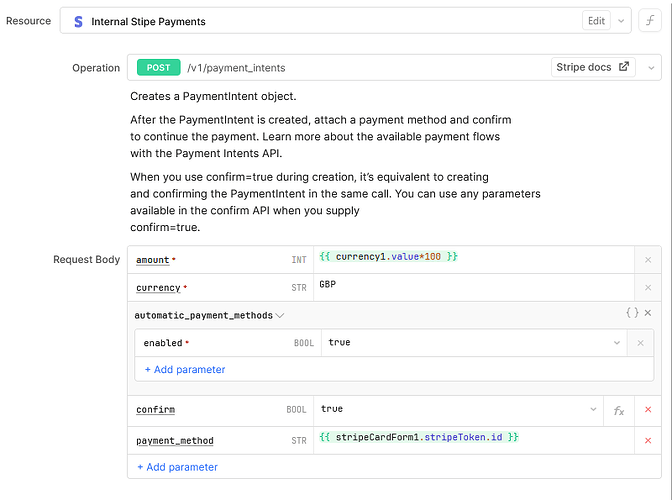This screenshot has width=672, height=500.
Task: Open the resource selector chevron beside Edit
Action: 621,21
